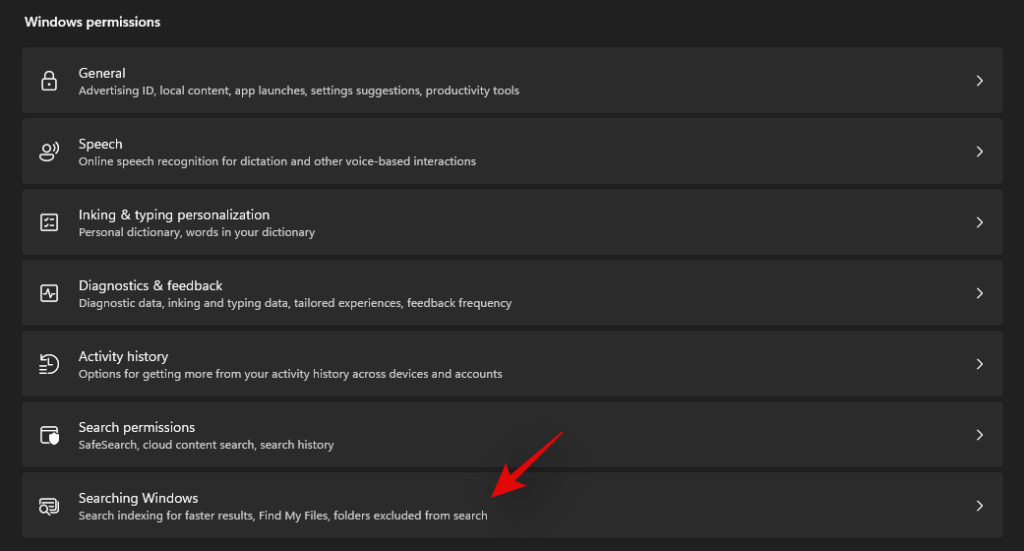1024x551 pixels.
Task: Click the Speech voice icon
Action: coord(49,151)
